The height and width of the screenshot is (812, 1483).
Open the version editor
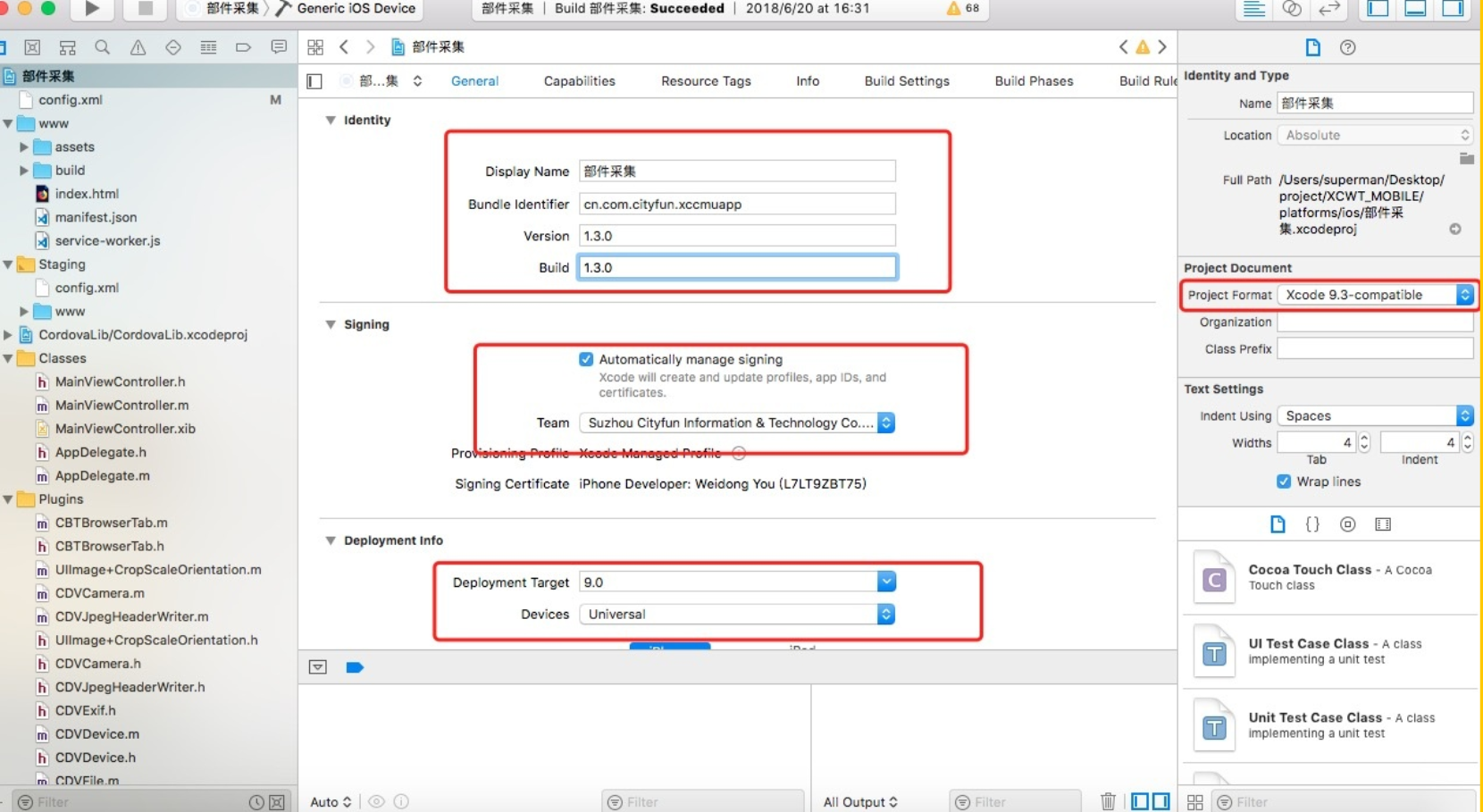(x=1329, y=9)
